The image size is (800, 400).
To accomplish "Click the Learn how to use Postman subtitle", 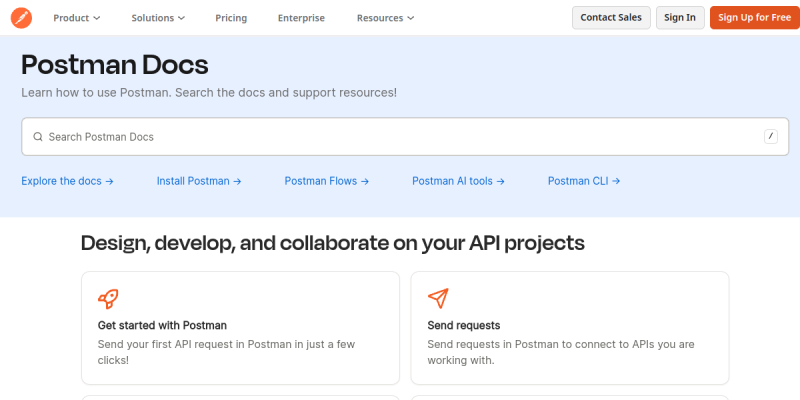I will [x=209, y=93].
